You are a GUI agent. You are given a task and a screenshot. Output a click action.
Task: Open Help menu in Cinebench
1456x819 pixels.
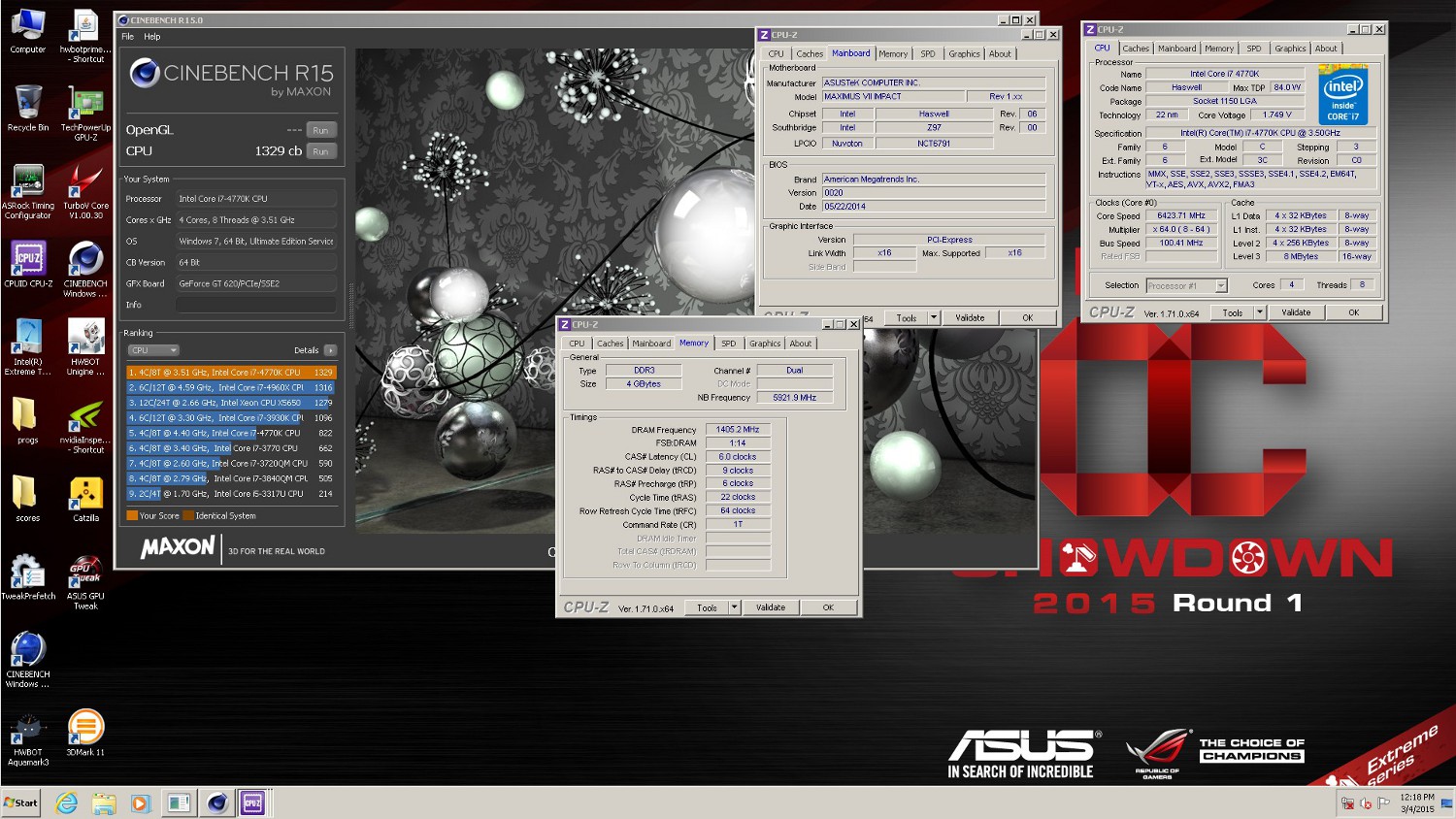[152, 37]
